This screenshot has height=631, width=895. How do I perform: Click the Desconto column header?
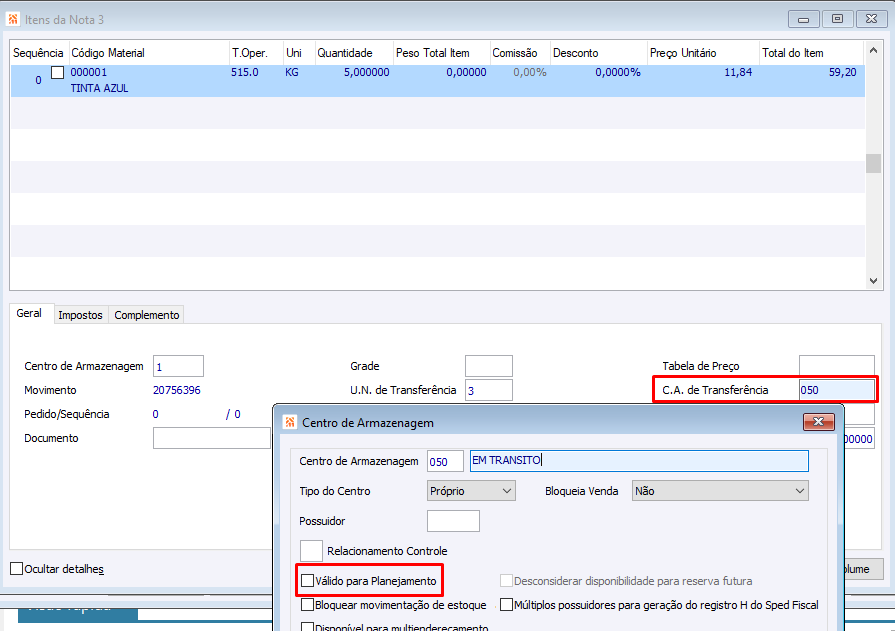point(599,53)
